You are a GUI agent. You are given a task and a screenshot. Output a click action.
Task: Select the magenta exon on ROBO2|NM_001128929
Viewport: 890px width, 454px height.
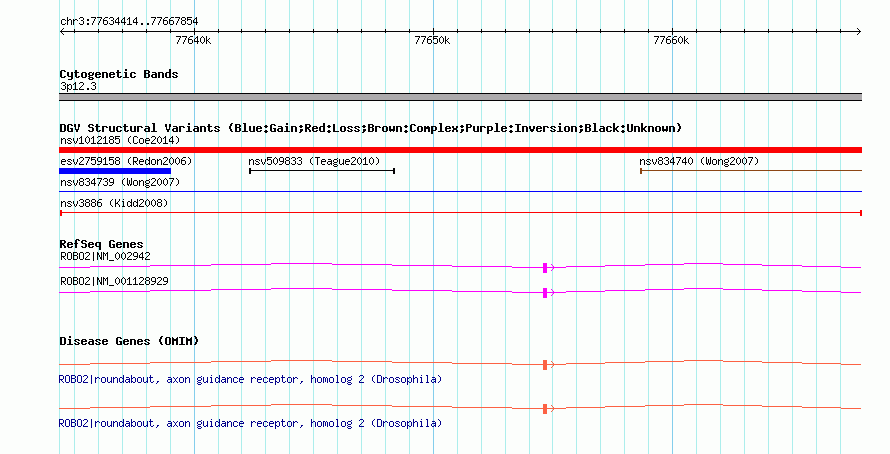pos(545,293)
